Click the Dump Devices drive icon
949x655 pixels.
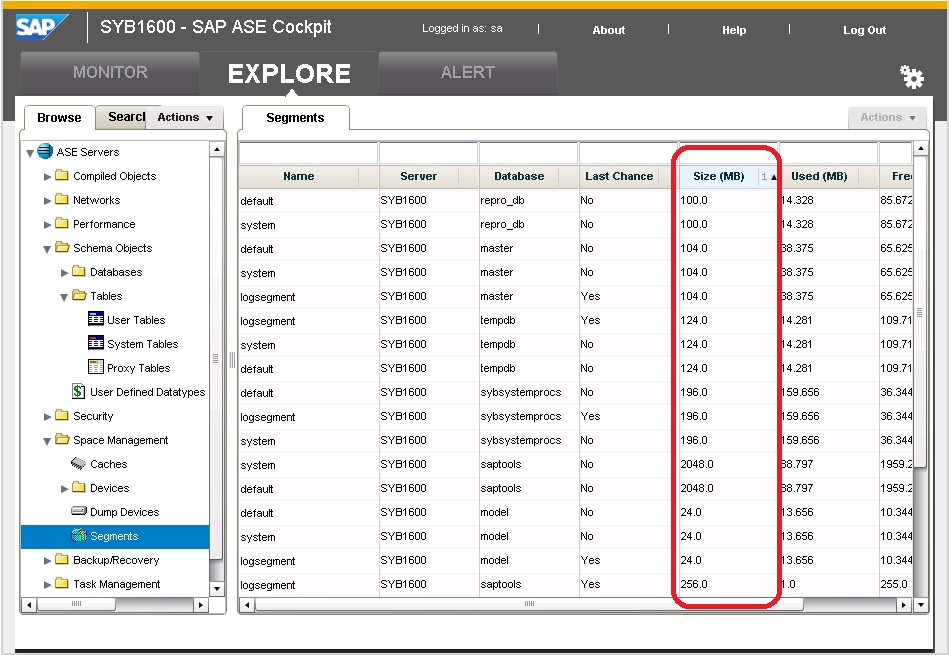[79, 511]
